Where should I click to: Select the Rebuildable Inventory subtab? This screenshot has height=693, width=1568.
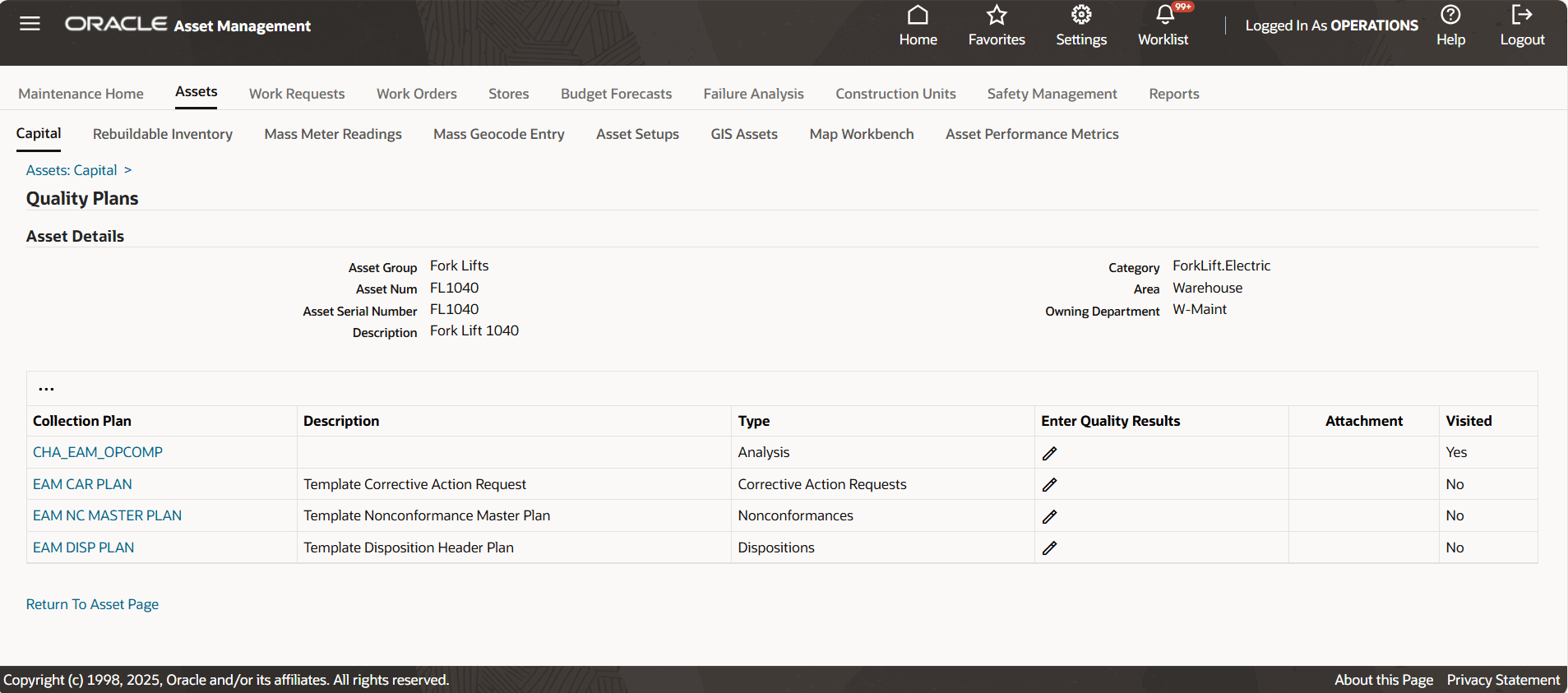[x=162, y=134]
